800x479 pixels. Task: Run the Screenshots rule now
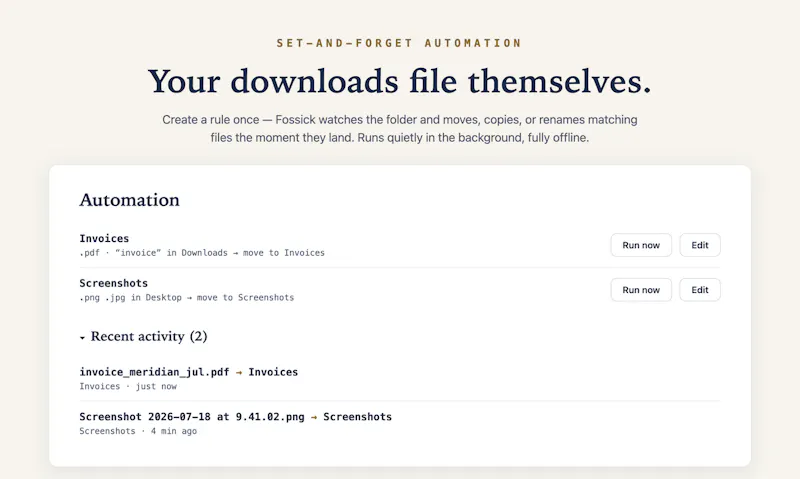pyautogui.click(x=641, y=290)
